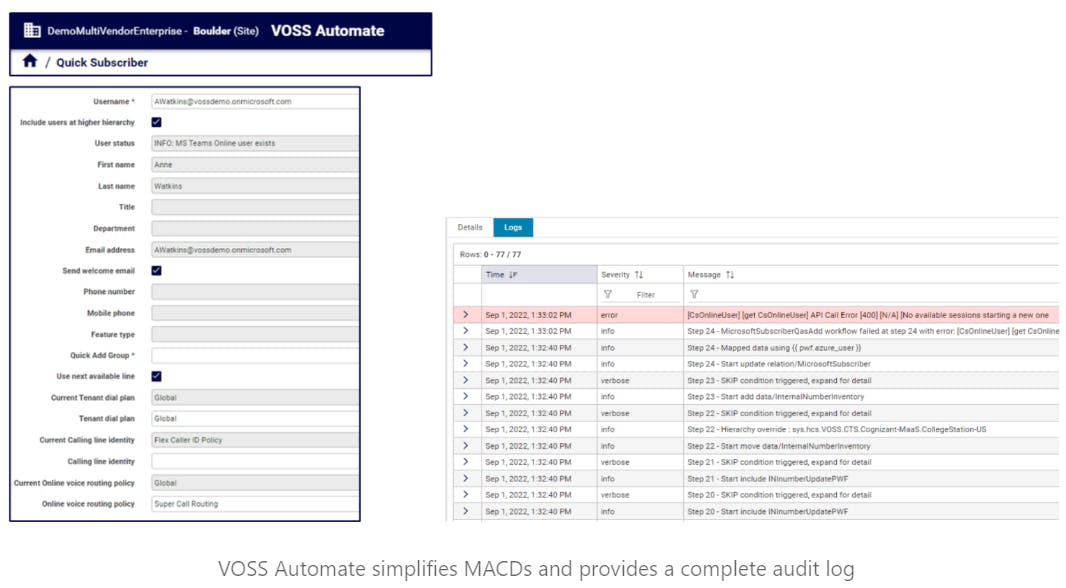Click the Severity filter funnel icon

(x=607, y=295)
